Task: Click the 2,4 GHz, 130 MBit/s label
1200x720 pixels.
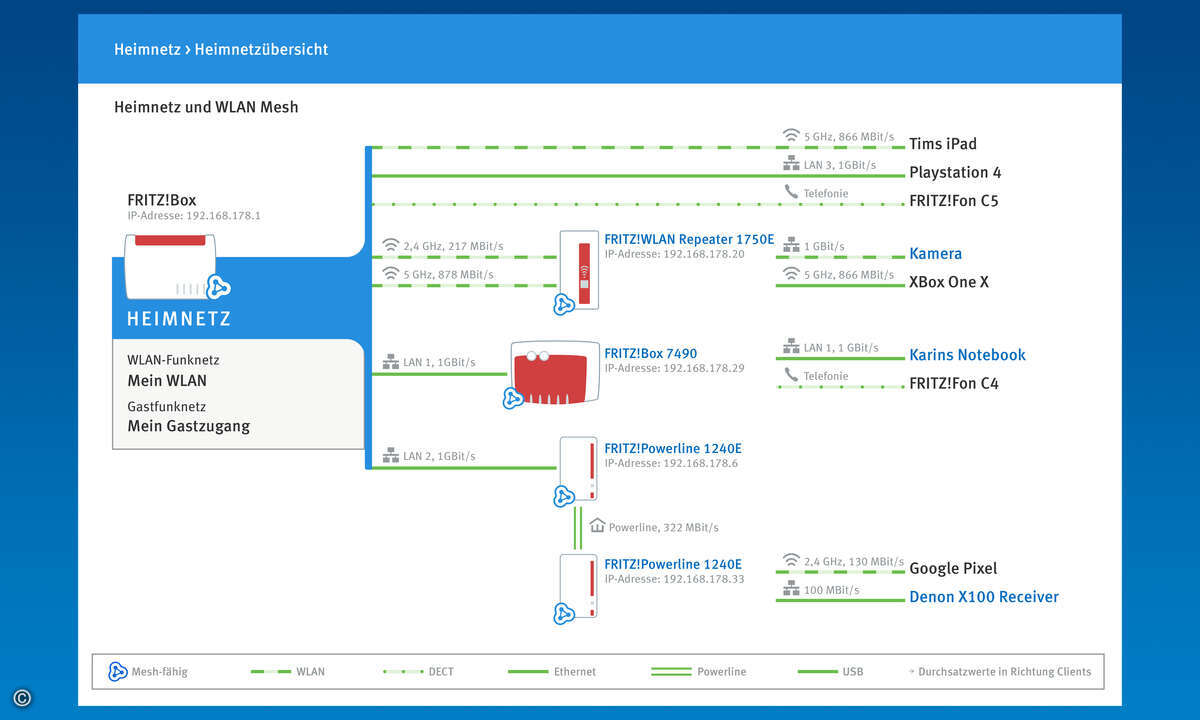Action: (854, 562)
